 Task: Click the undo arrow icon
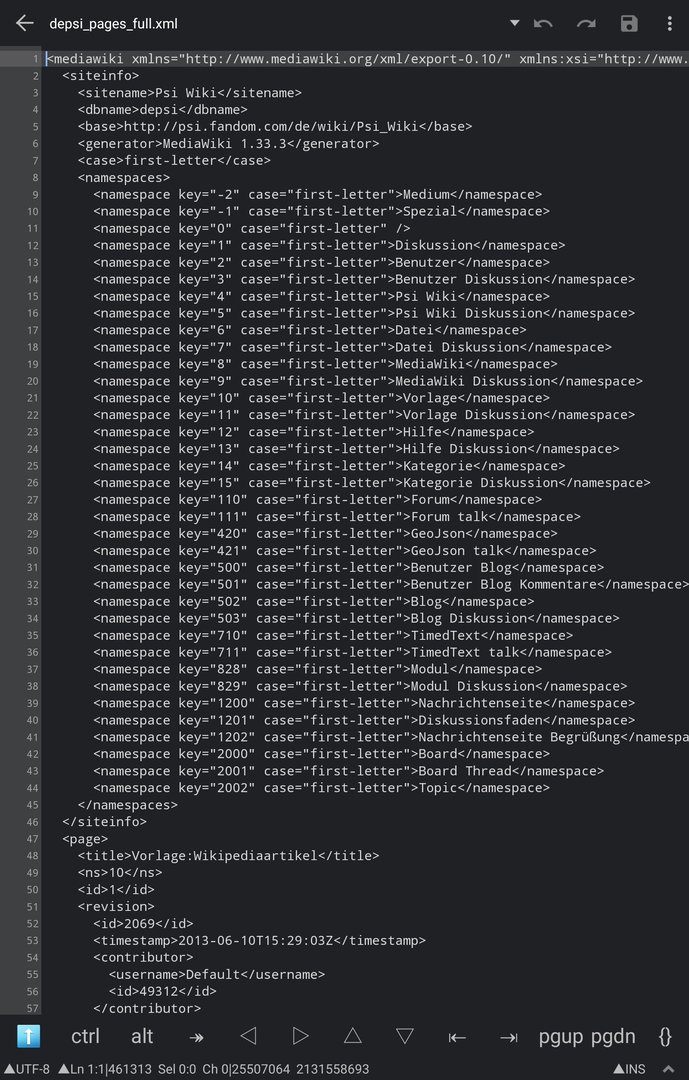[x=543, y=24]
